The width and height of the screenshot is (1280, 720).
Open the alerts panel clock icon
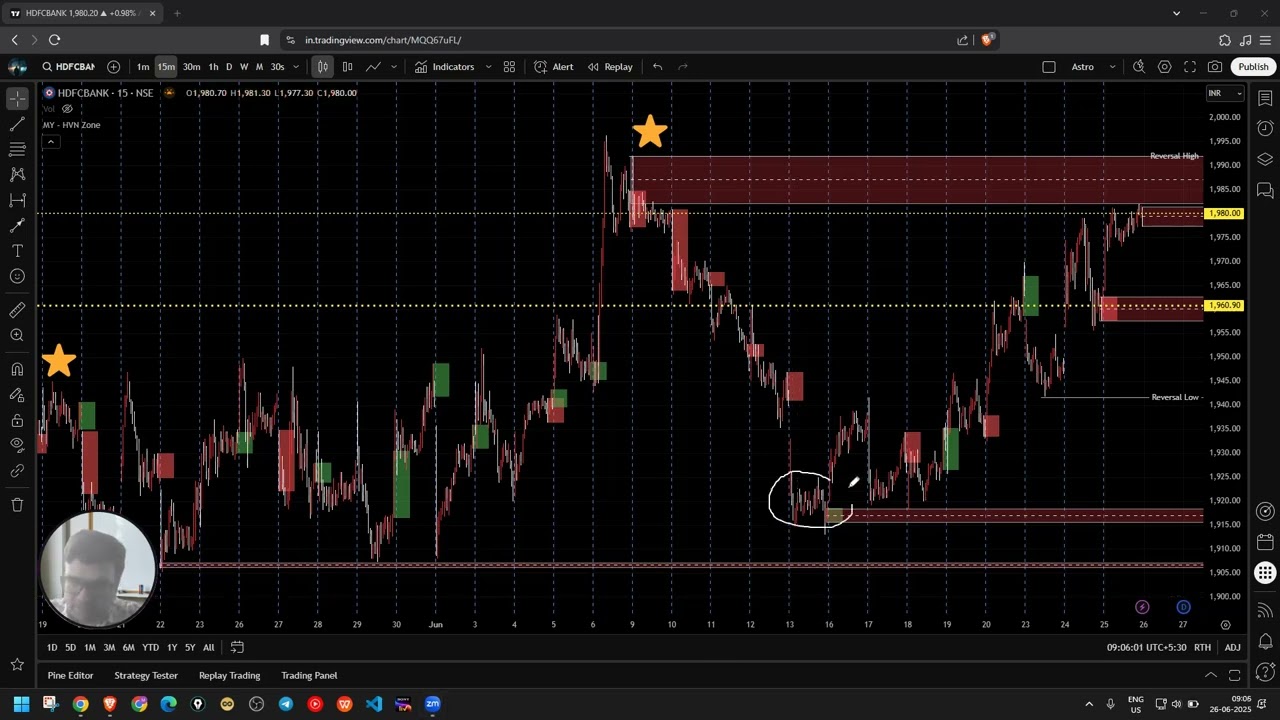(1265, 129)
